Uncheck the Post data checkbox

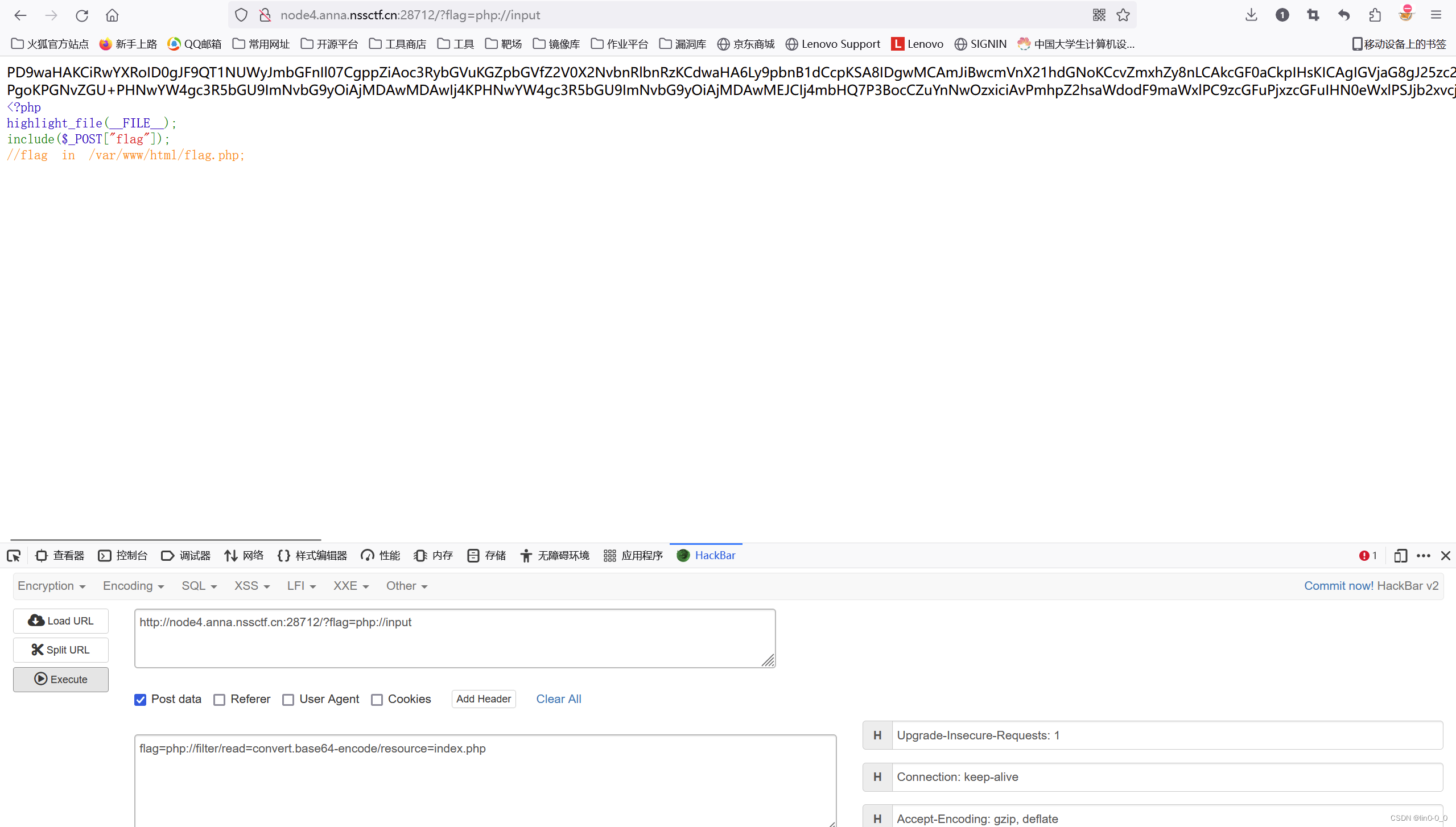pos(141,700)
